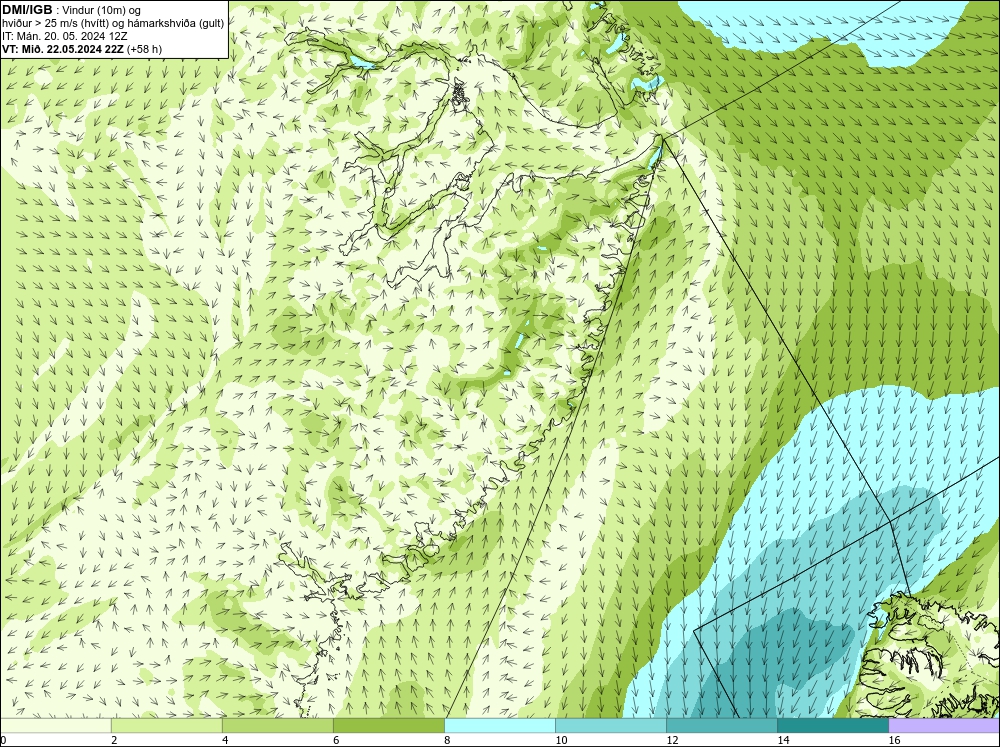Viewport: 1000px width, 747px height.
Task: Click the 'DMI/IGB' title text
Action: (x=27, y=10)
